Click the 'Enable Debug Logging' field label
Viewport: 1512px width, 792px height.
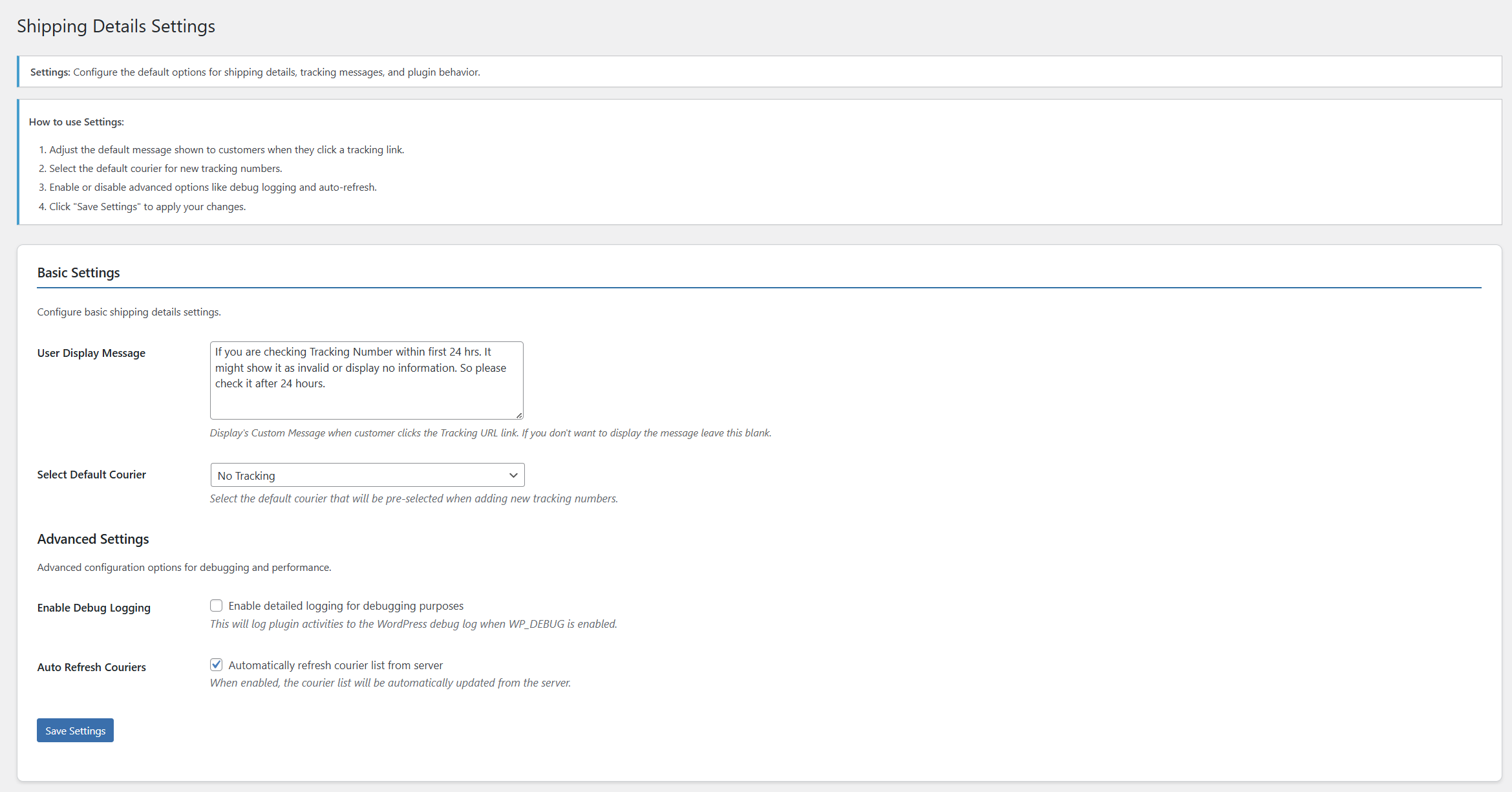pos(94,608)
